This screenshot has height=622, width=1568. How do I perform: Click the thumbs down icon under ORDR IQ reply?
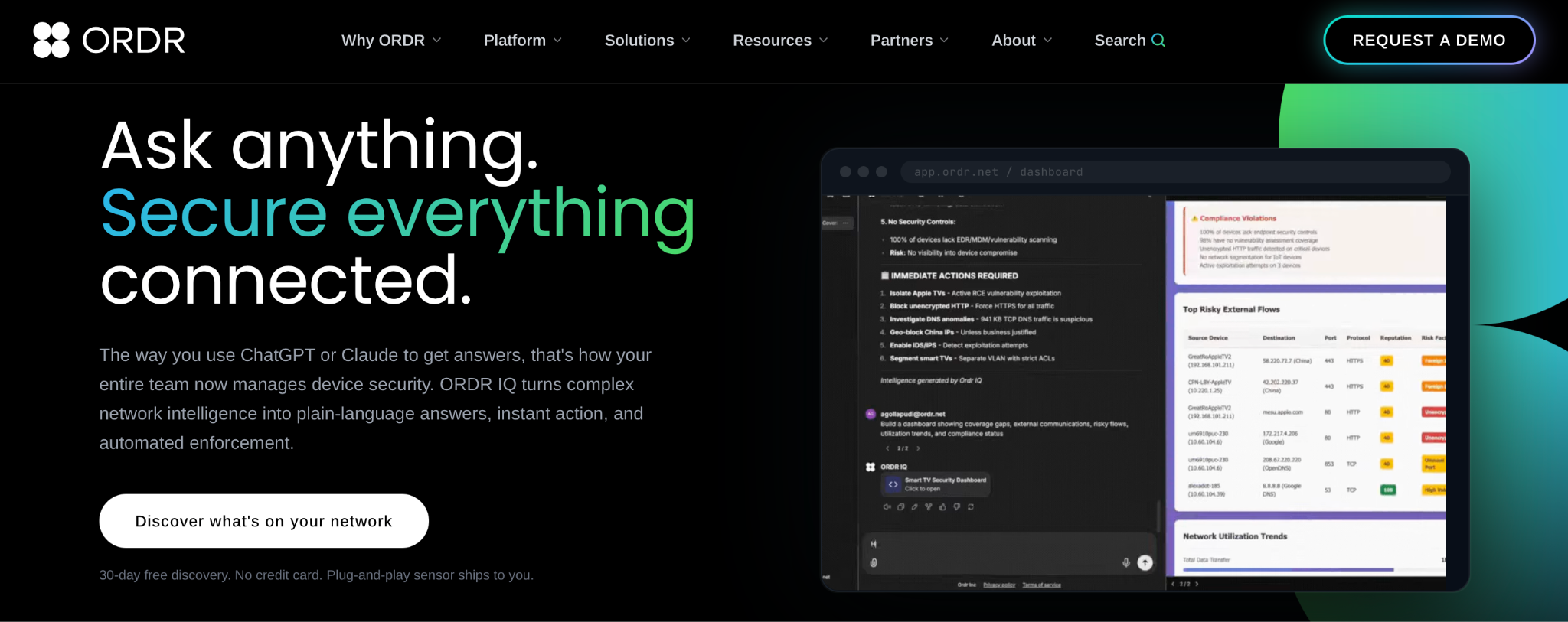[956, 507]
